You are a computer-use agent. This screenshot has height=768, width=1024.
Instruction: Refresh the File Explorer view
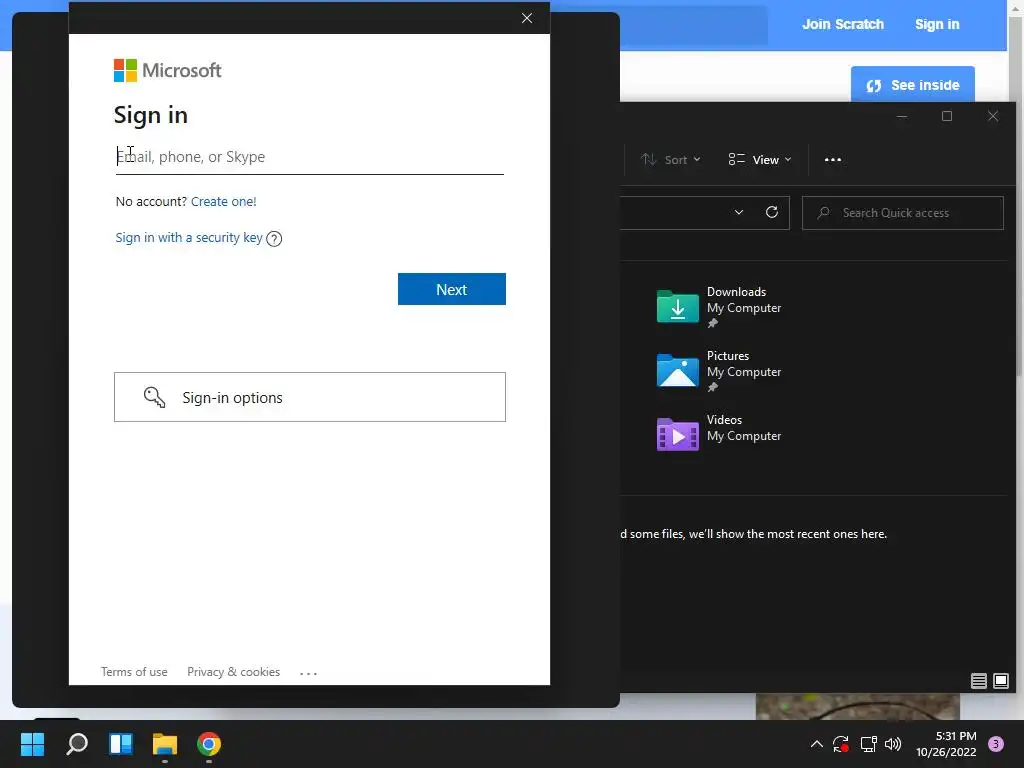click(772, 212)
